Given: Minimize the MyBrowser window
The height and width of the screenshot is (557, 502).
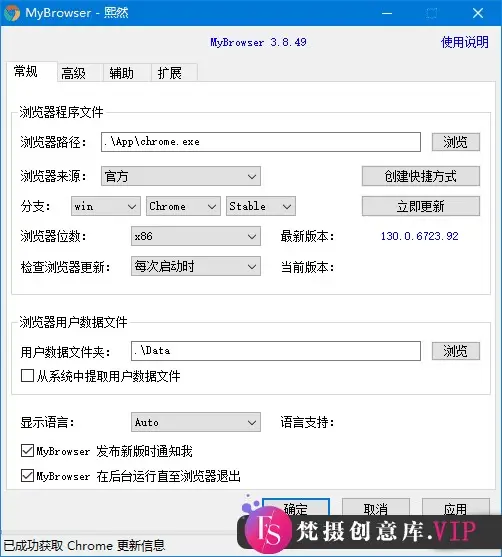Looking at the screenshot, I should [x=387, y=13].
